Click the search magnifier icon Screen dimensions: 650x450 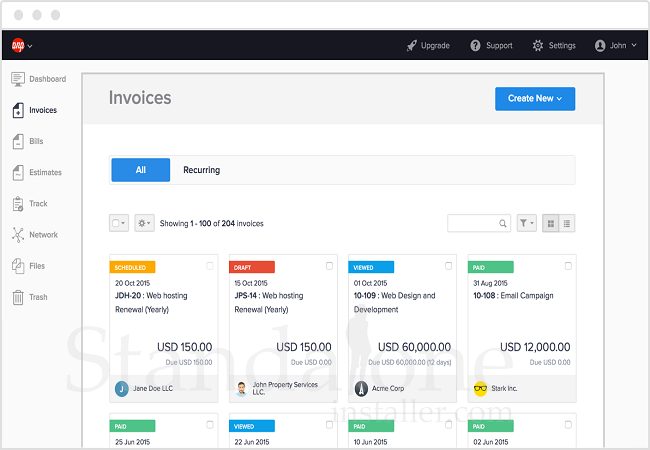(x=503, y=223)
